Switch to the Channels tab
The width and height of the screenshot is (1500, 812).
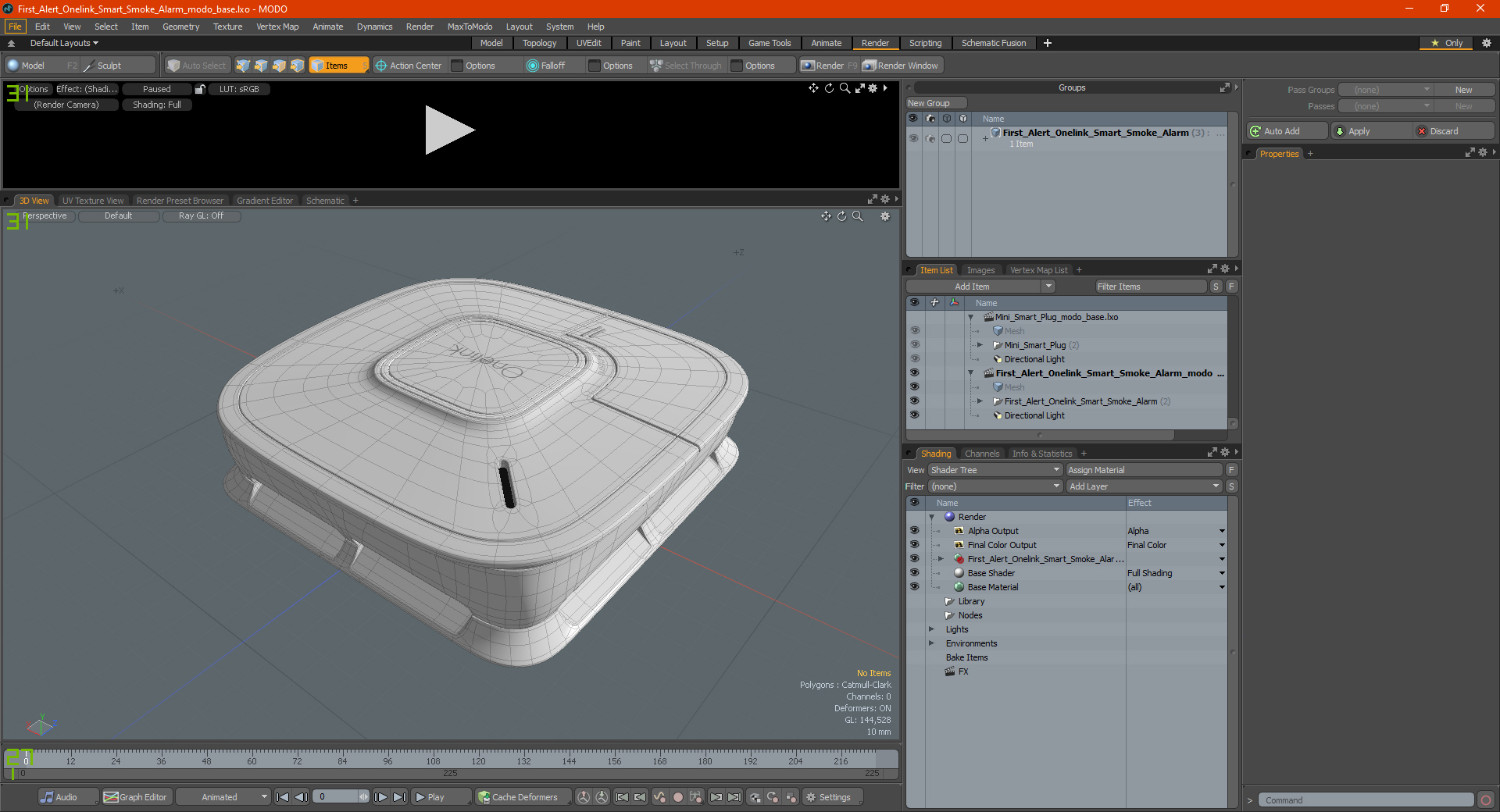click(x=981, y=454)
